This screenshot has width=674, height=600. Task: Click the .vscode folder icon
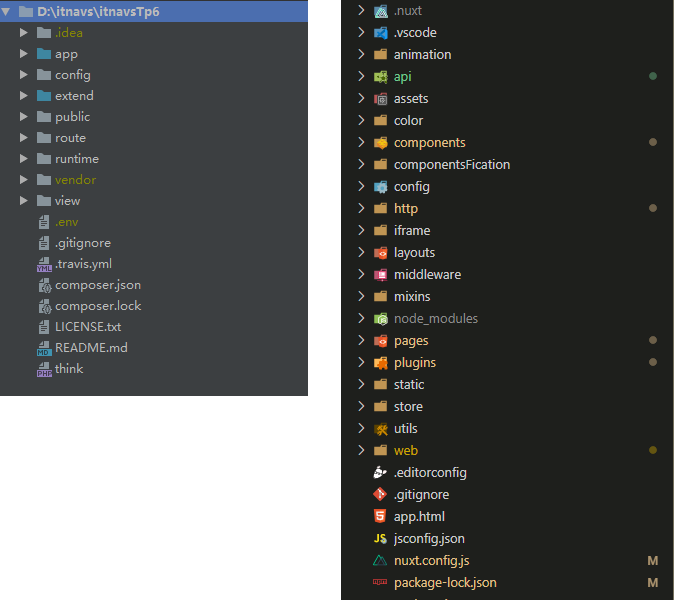(x=380, y=33)
